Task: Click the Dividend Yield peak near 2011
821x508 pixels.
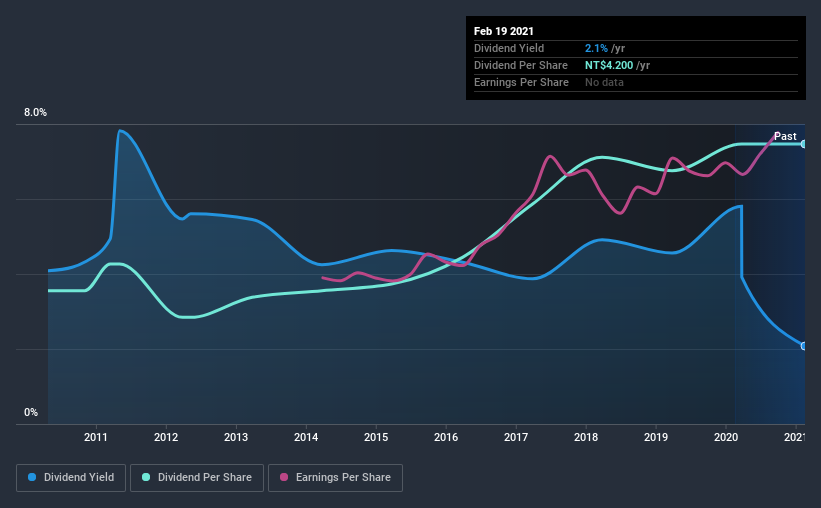Action: [120, 130]
